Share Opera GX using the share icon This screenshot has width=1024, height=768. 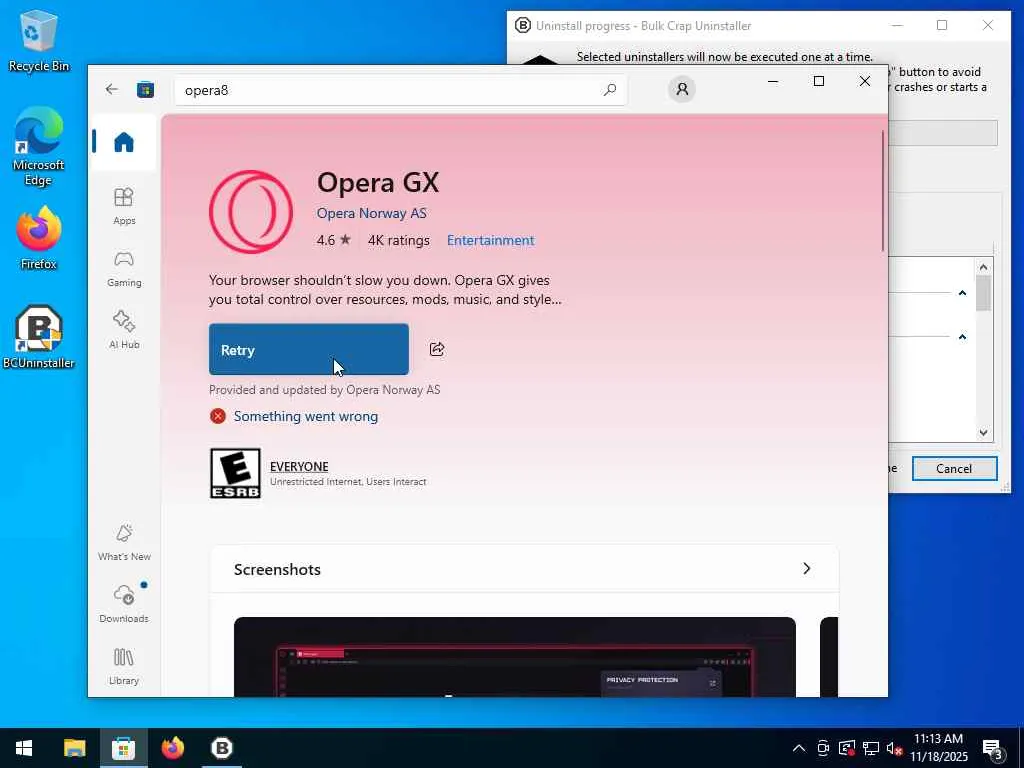click(x=437, y=349)
